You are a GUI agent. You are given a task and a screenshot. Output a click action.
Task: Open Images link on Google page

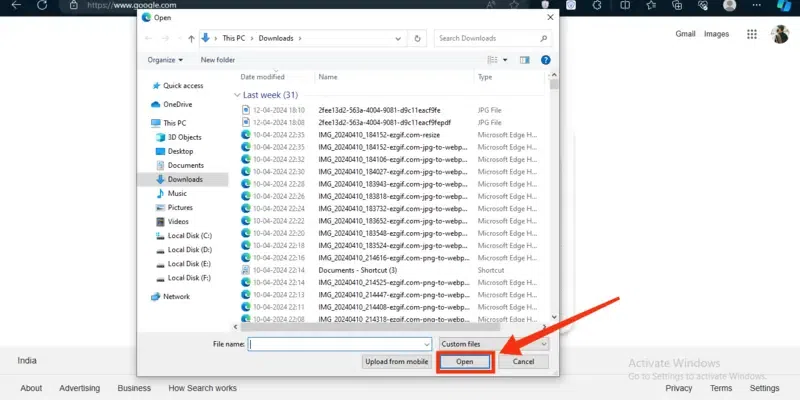tap(716, 34)
